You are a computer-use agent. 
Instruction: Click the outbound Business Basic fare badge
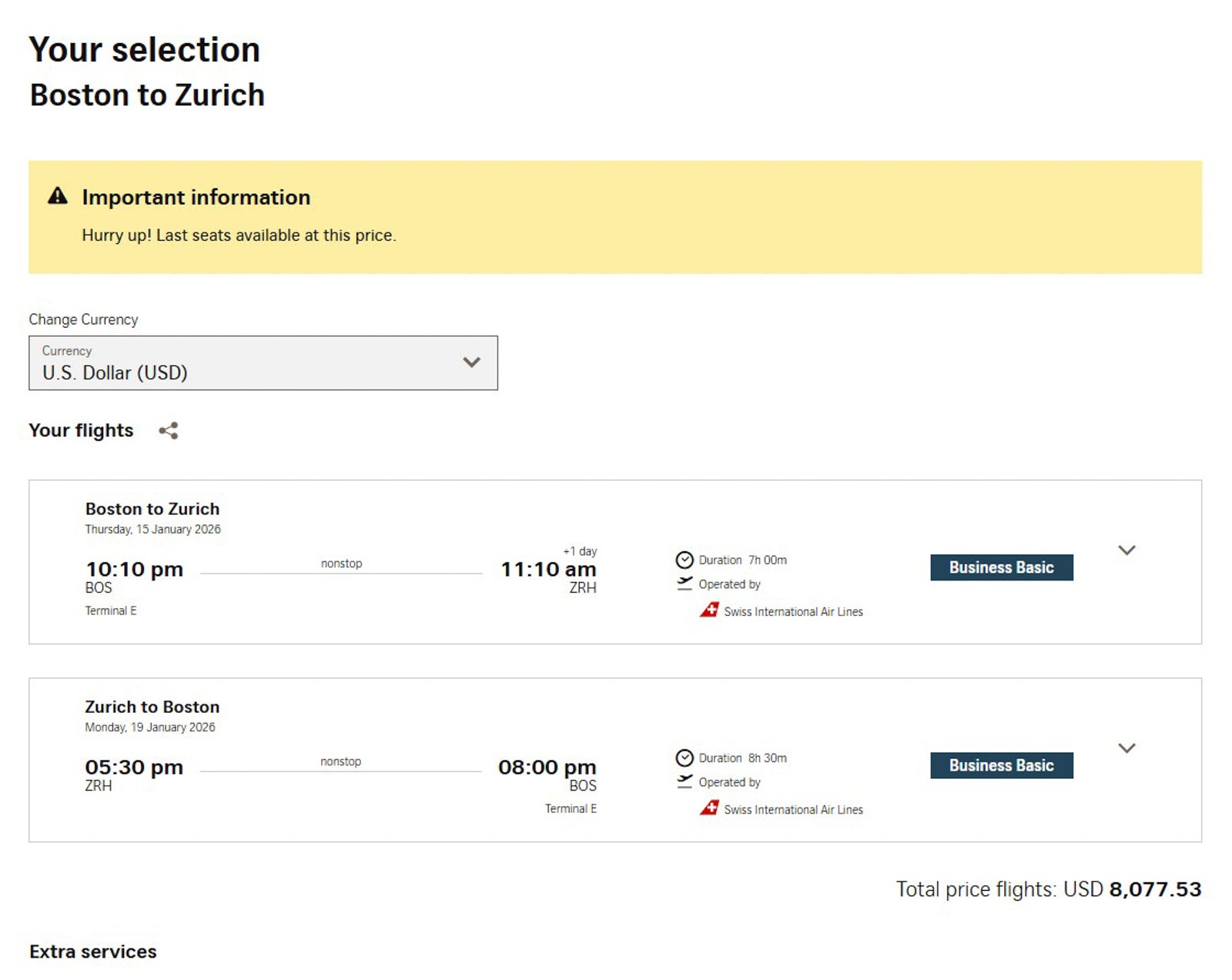[1001, 567]
